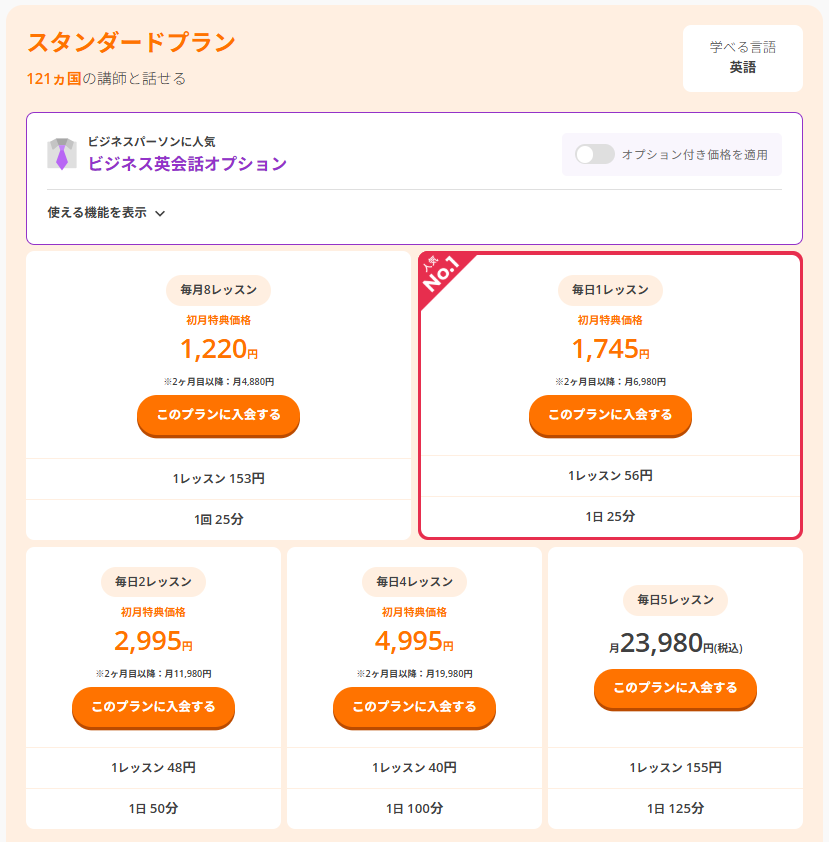Click the No.1 popularity ribbon badge

click(x=441, y=275)
